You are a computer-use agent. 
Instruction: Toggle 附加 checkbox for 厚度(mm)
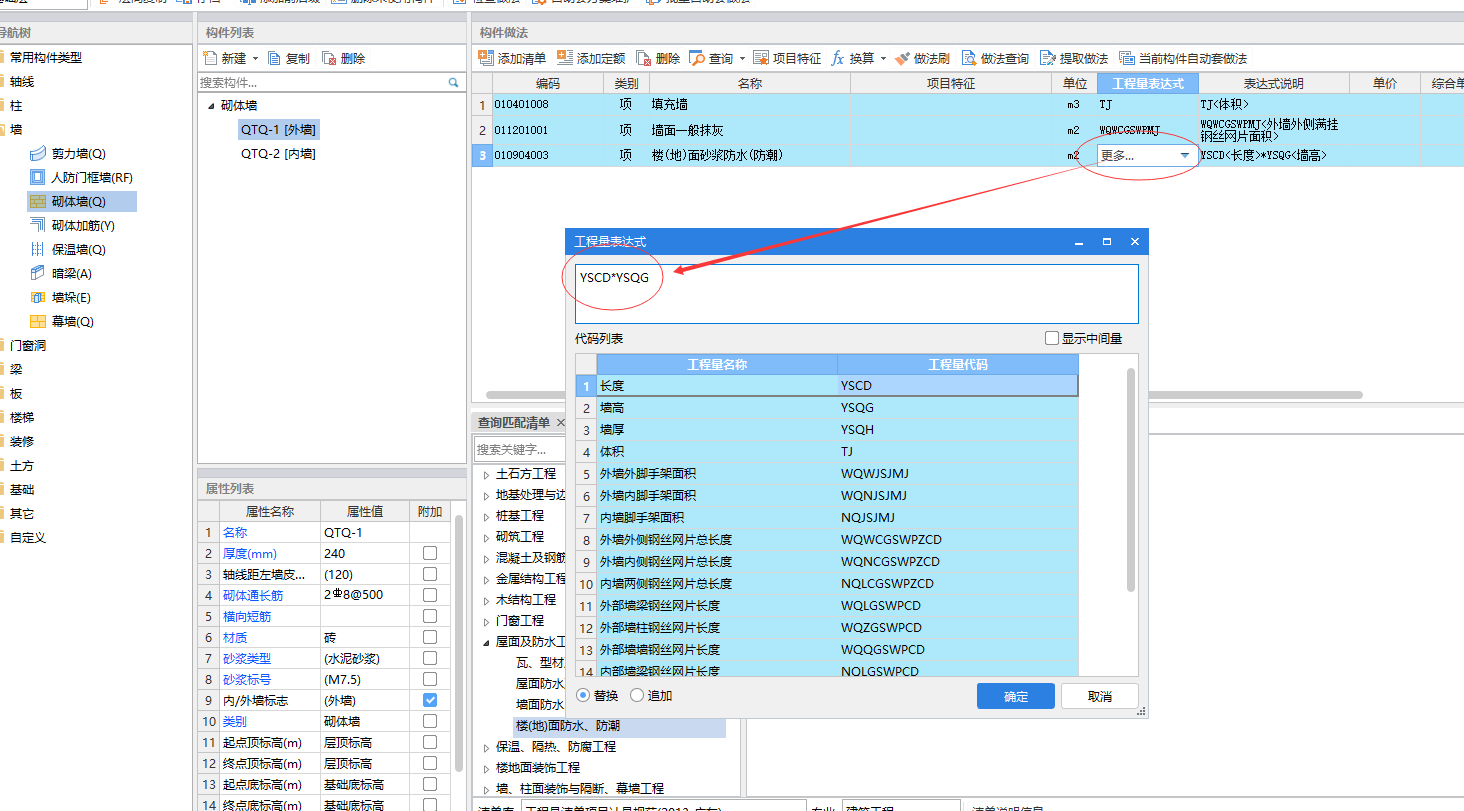point(430,553)
